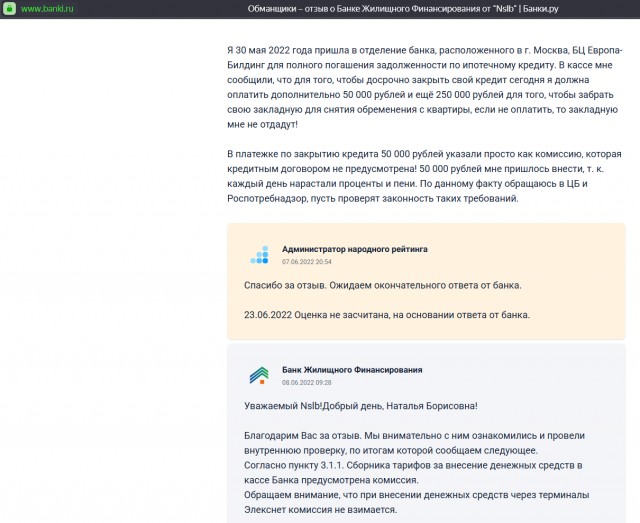Click the Банк Жилищного Финансирования logo icon
The image size is (640, 523).
(x=259, y=376)
